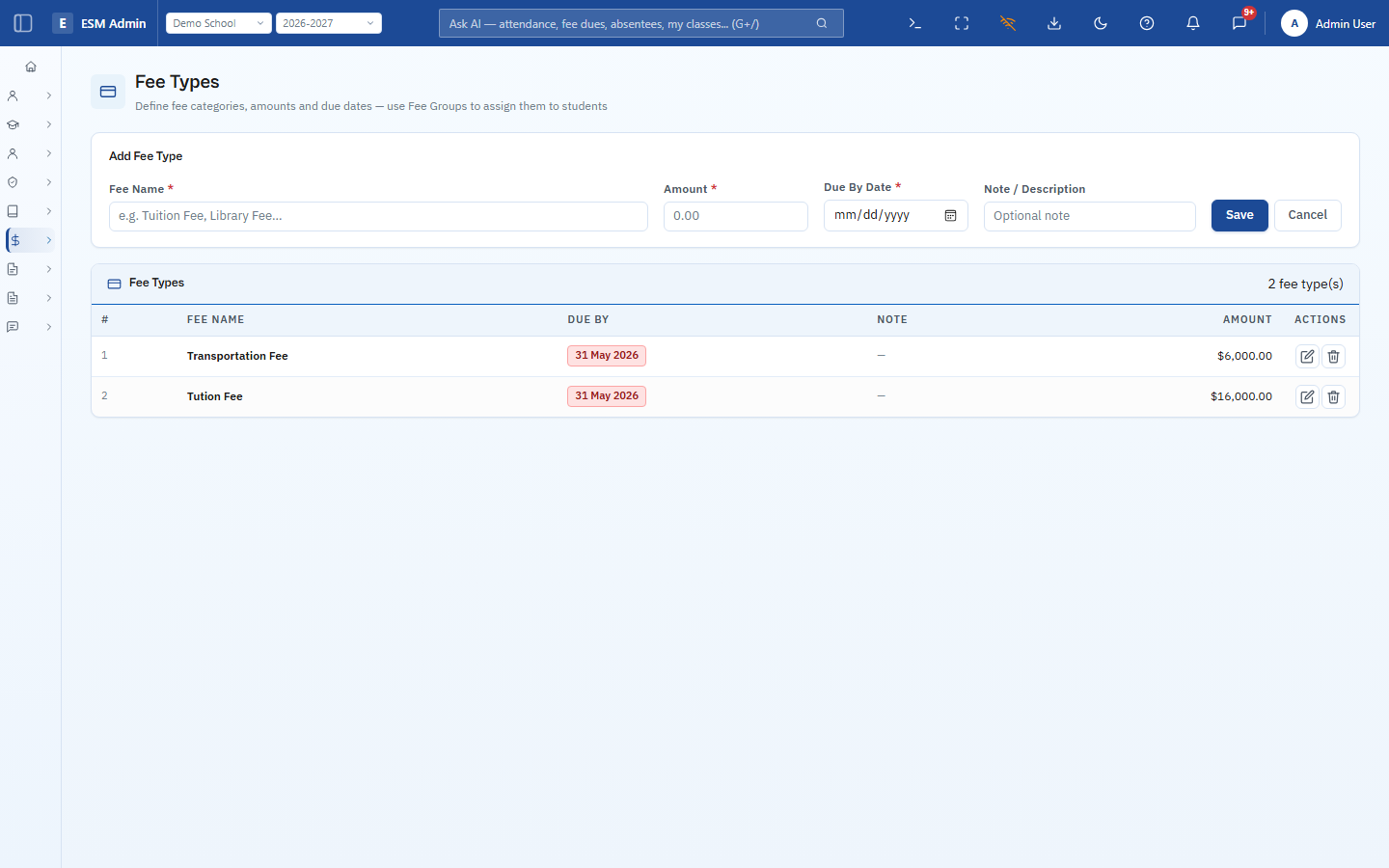Screen dimensions: 1389x868
Task: Open the book icon sidebar section
Action: coord(13,211)
